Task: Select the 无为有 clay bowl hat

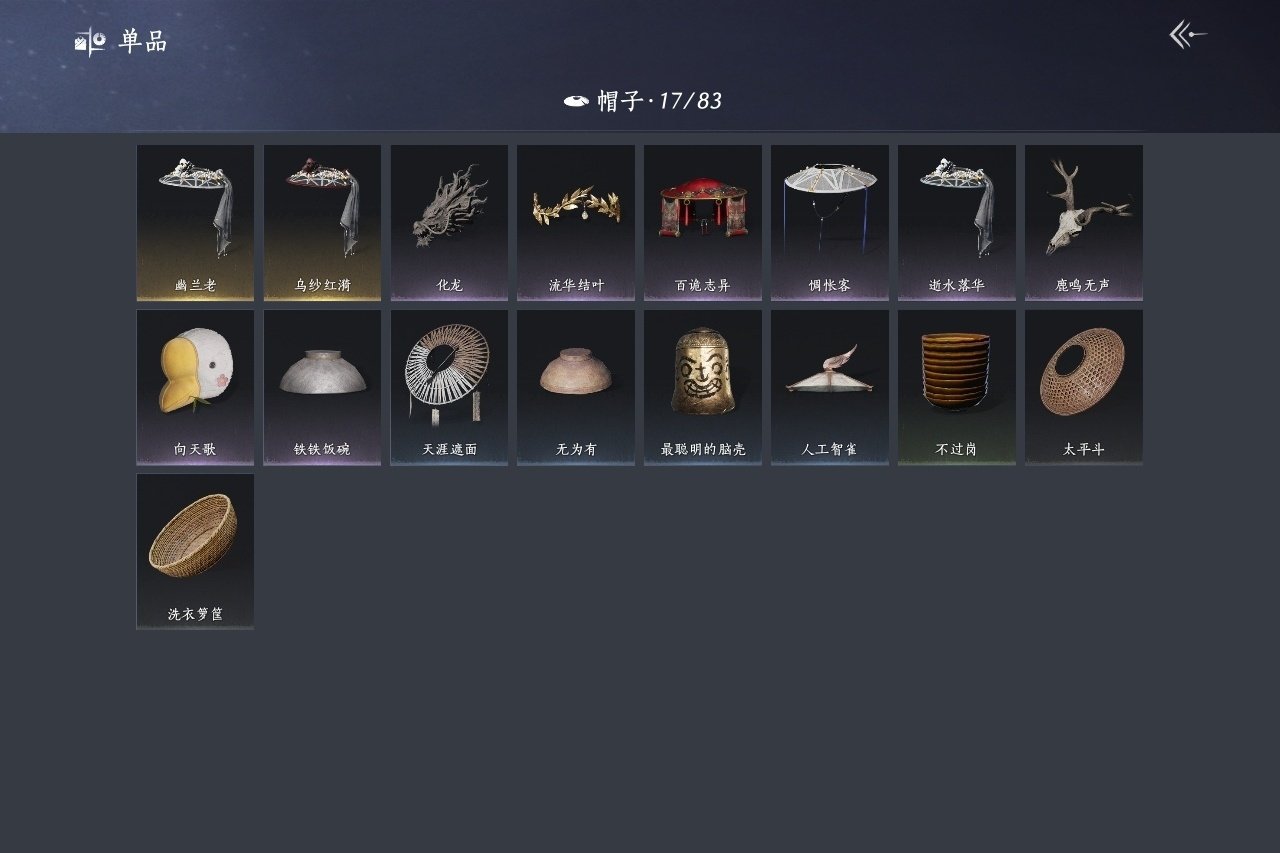Action: coord(576,387)
